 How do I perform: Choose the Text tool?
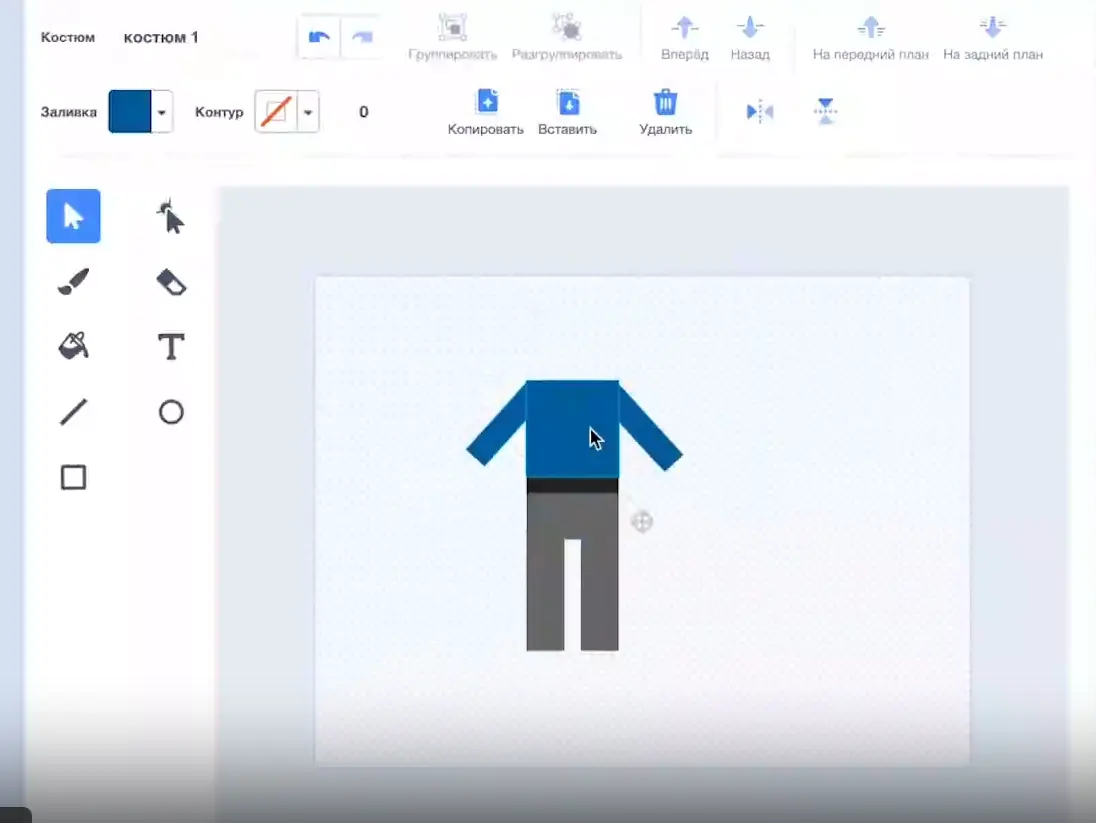tap(171, 346)
